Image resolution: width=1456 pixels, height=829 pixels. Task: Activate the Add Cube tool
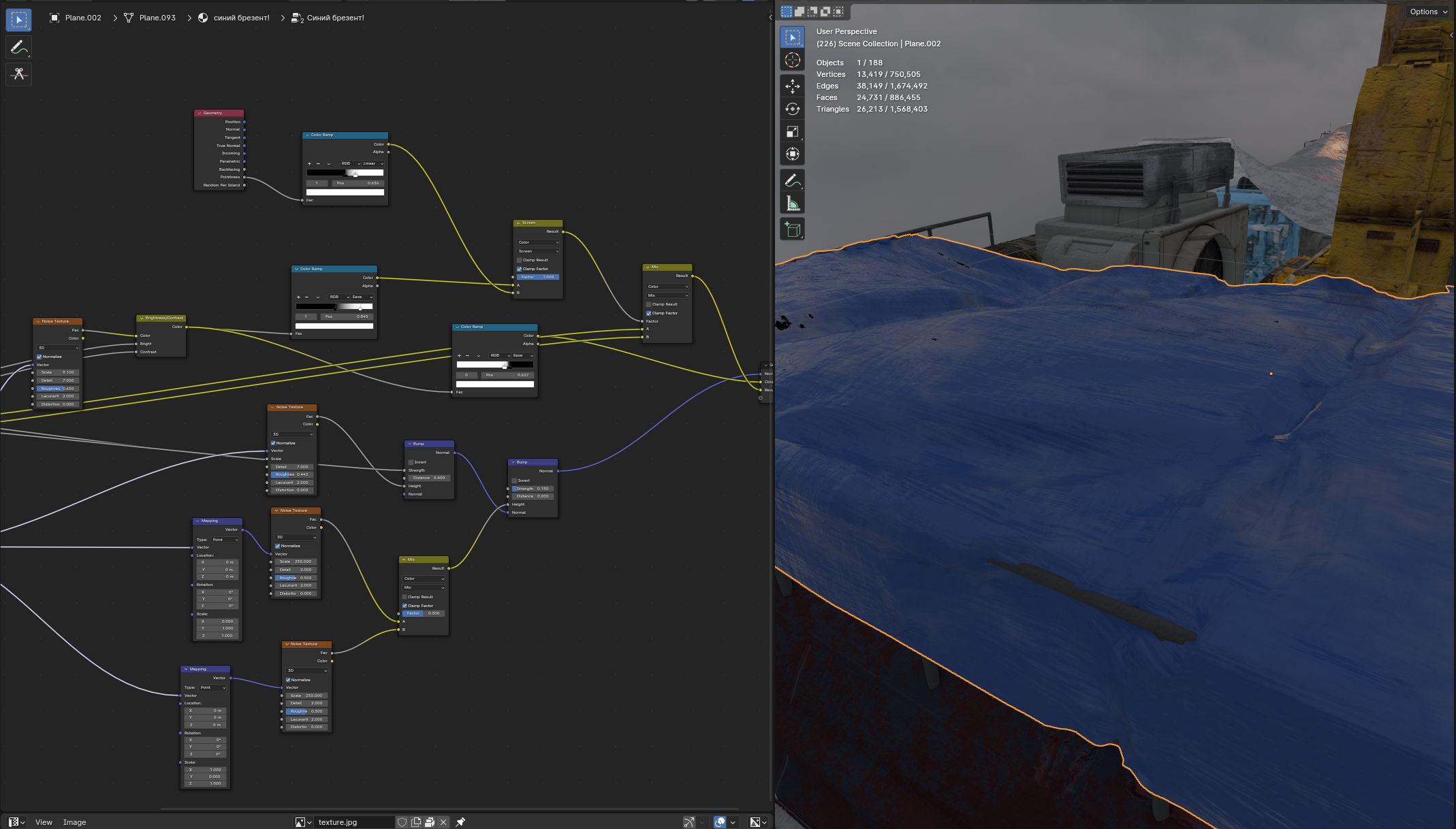(792, 229)
